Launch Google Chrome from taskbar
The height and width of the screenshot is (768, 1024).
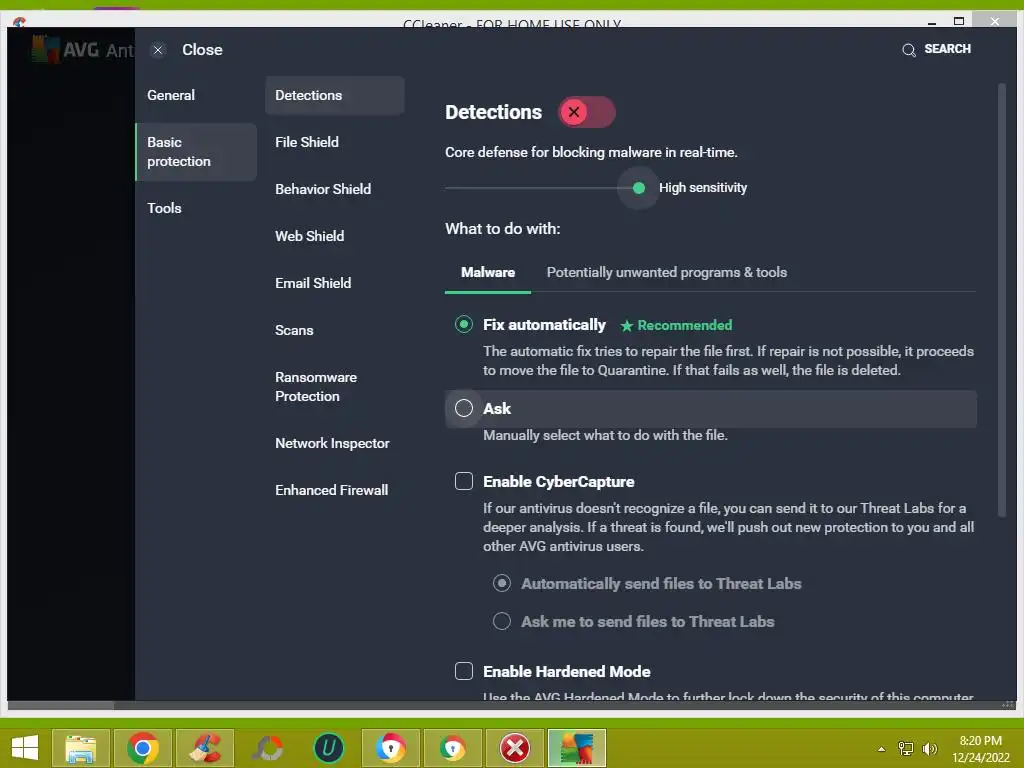tap(143, 748)
